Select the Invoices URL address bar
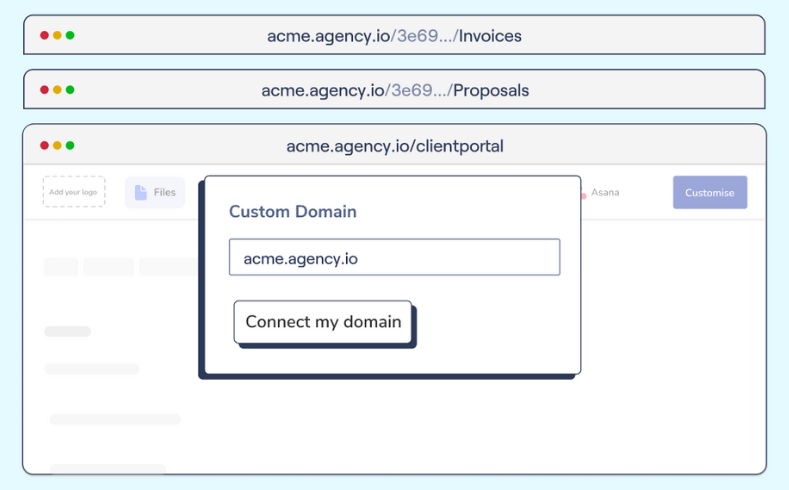This screenshot has width=789, height=490. coord(394,36)
